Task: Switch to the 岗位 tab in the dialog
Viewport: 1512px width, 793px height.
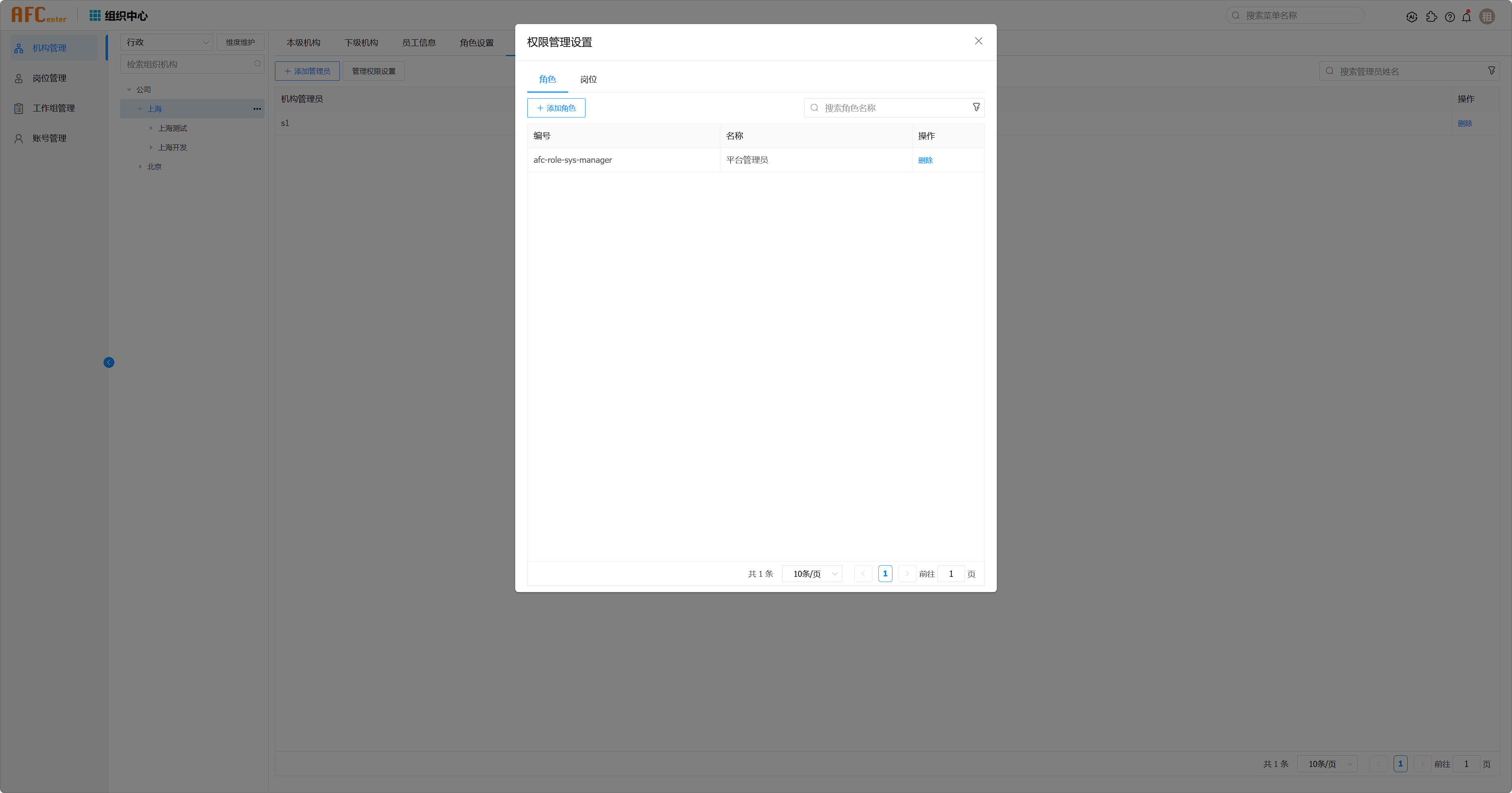Action: [588, 79]
